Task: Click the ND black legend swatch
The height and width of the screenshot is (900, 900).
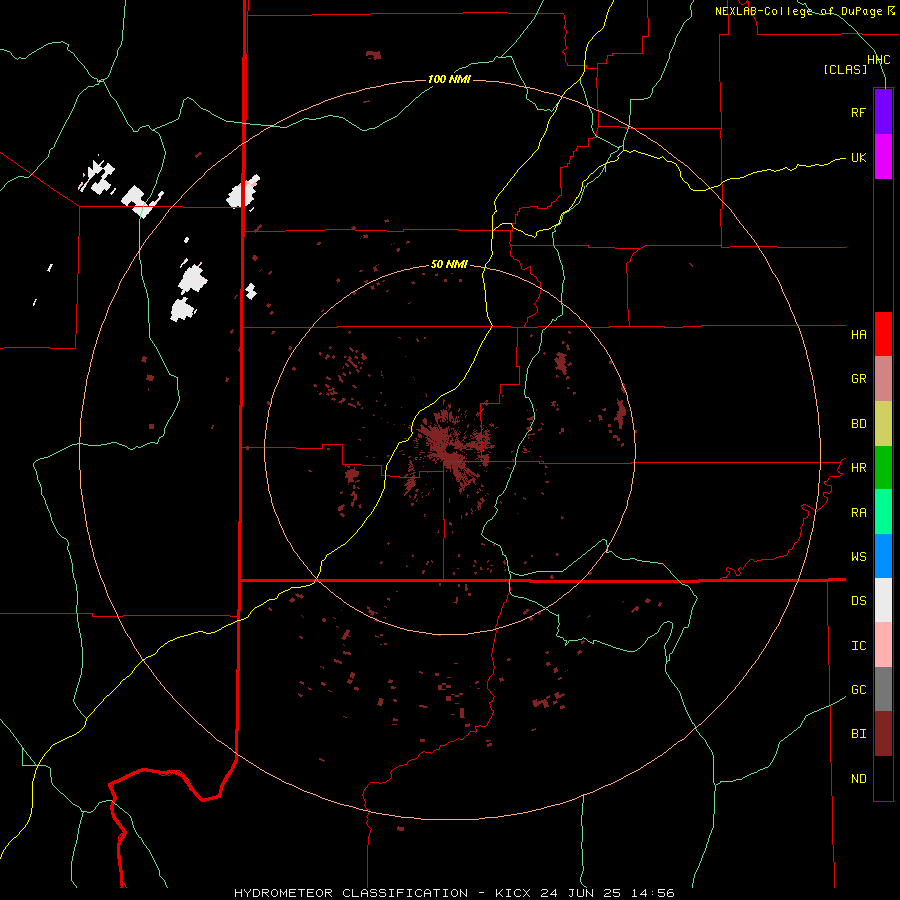Action: (883, 778)
